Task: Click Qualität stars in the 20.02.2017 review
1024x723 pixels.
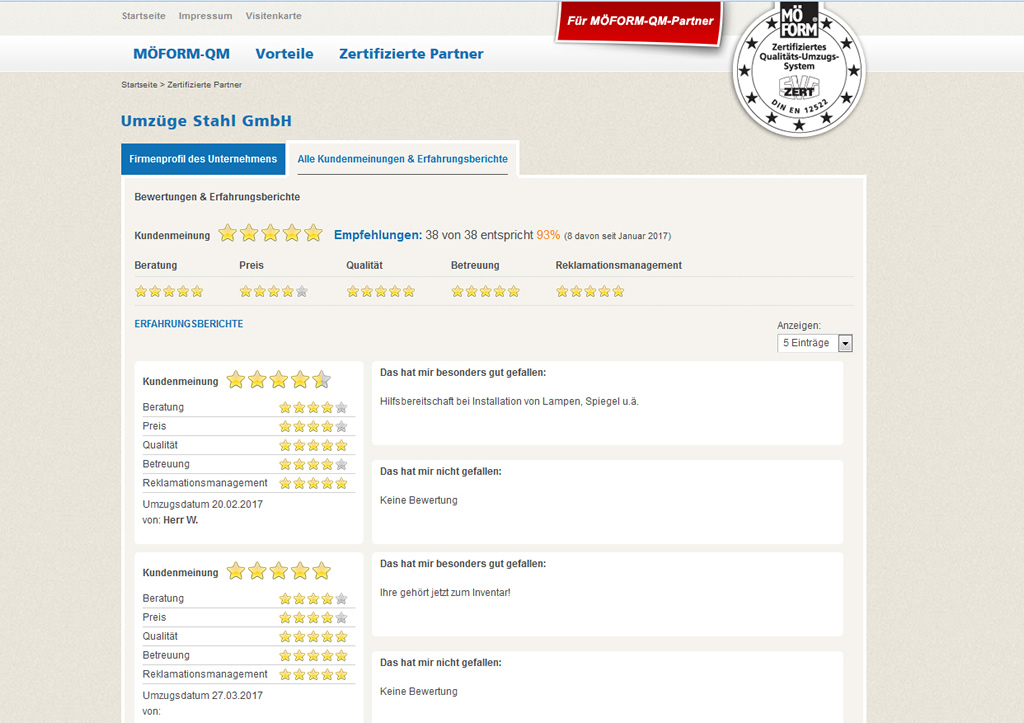Action: [x=313, y=445]
